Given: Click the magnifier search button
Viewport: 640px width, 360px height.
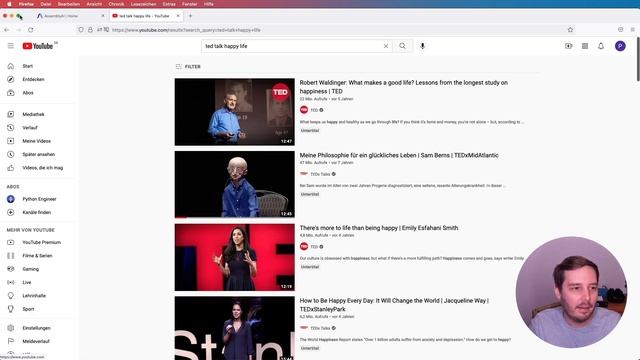Looking at the screenshot, I should coord(402,46).
